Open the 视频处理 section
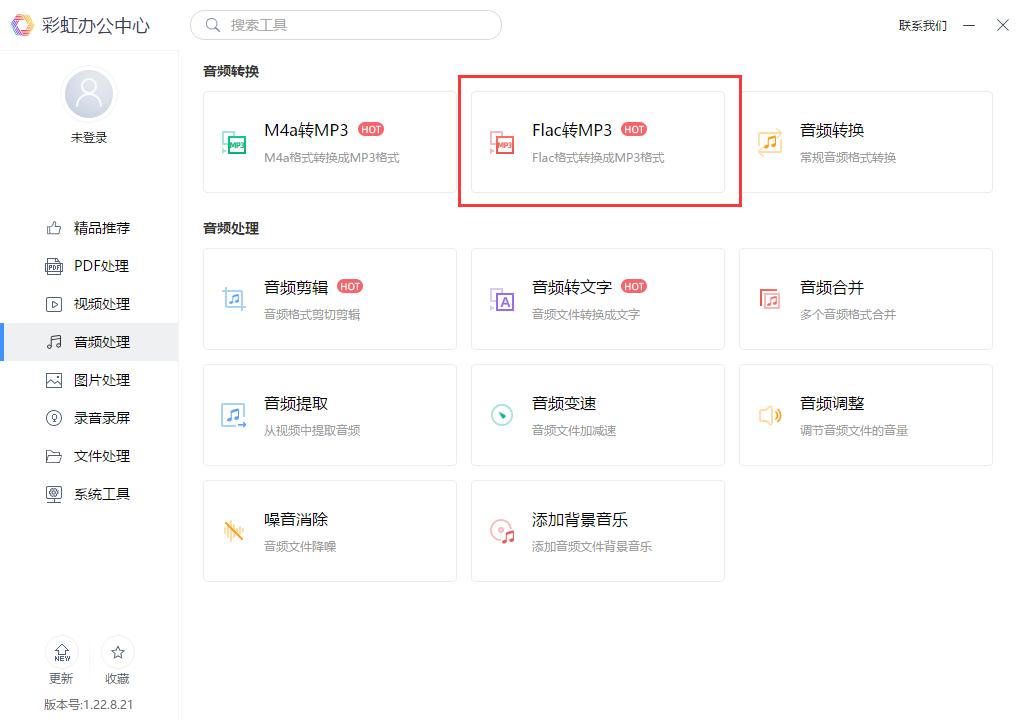 (x=89, y=303)
